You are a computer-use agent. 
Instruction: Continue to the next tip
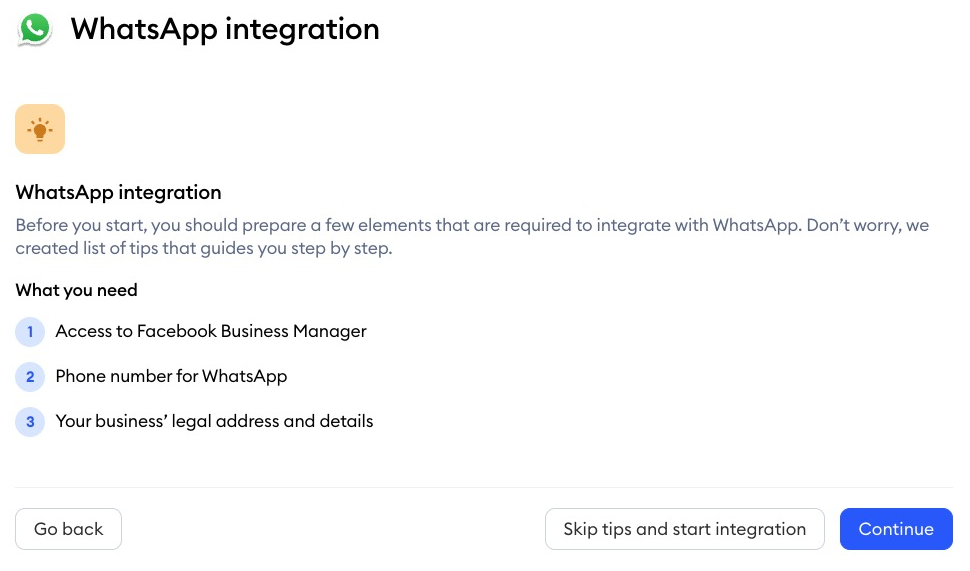896,529
